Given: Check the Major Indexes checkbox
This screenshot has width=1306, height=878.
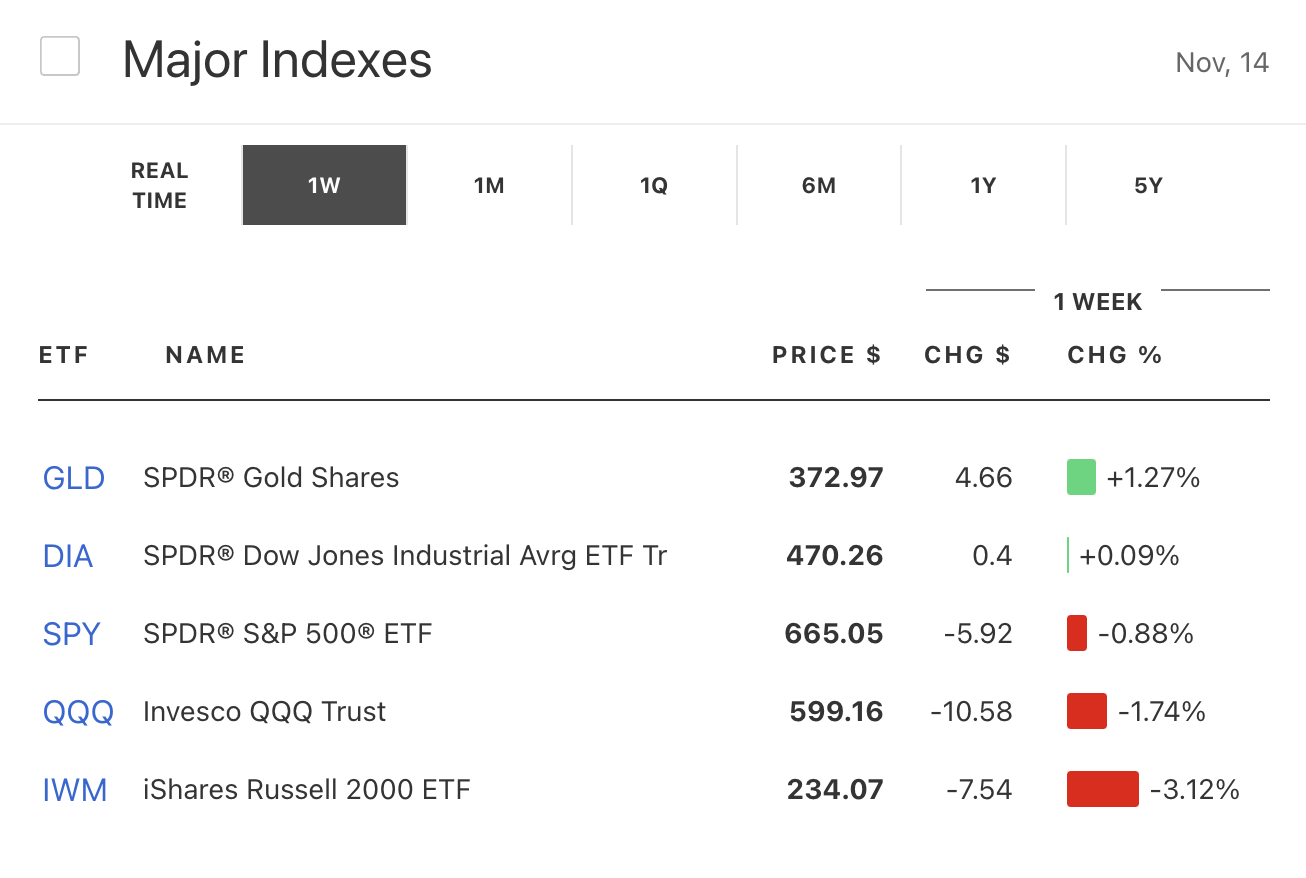Looking at the screenshot, I should (x=60, y=57).
